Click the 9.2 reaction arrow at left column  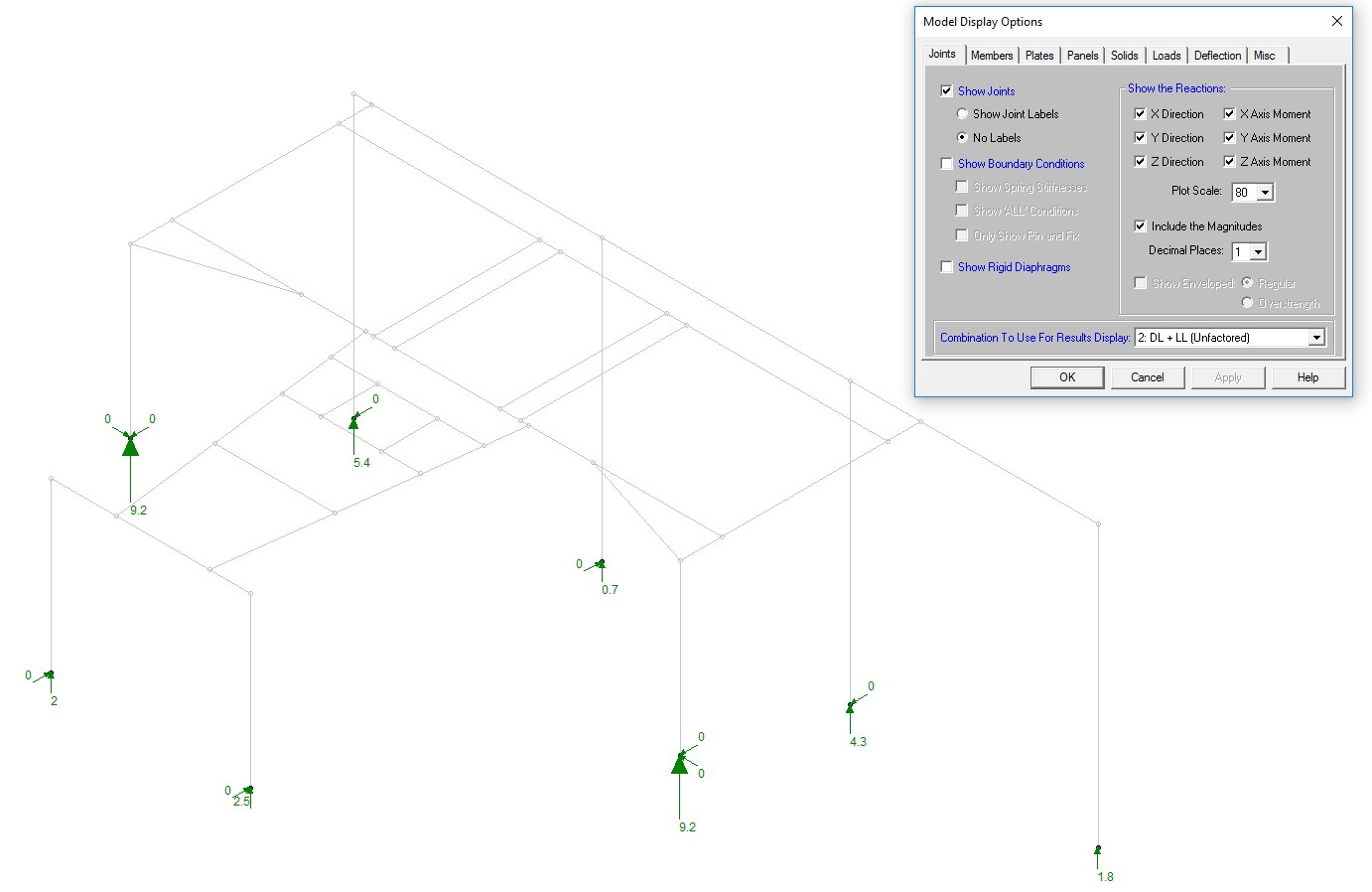point(130,448)
